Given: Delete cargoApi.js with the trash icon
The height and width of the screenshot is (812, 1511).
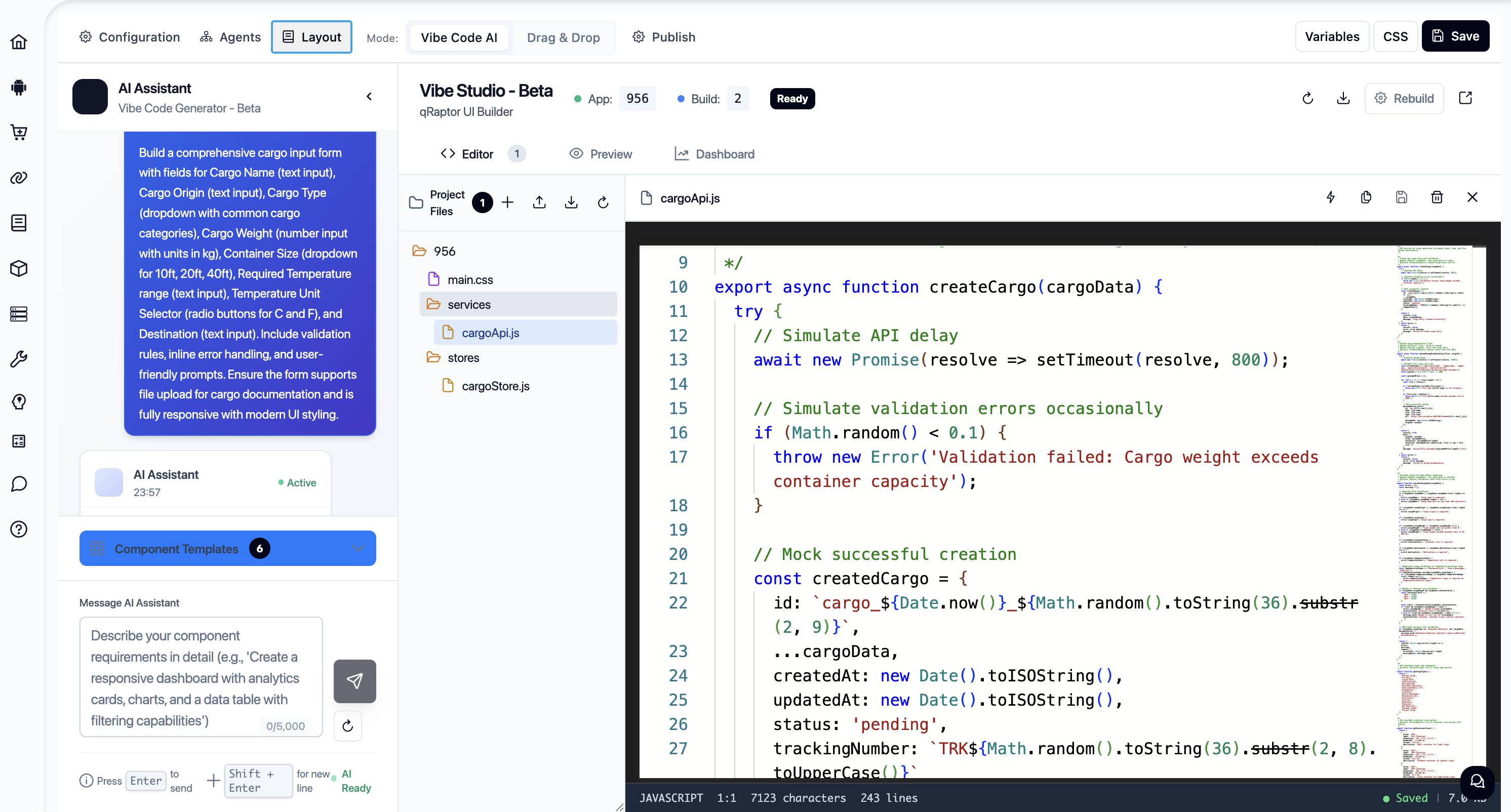Looking at the screenshot, I should click(x=1437, y=197).
